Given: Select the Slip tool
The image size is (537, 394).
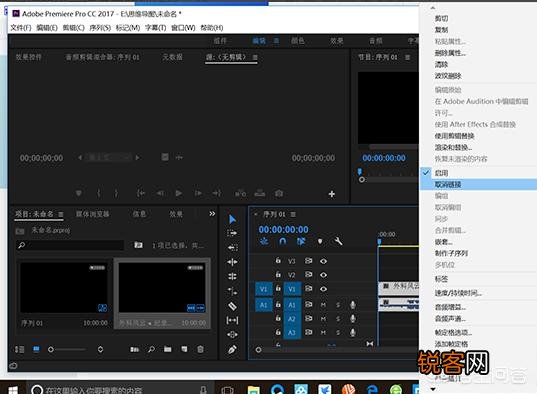Looking at the screenshot, I should (232, 320).
